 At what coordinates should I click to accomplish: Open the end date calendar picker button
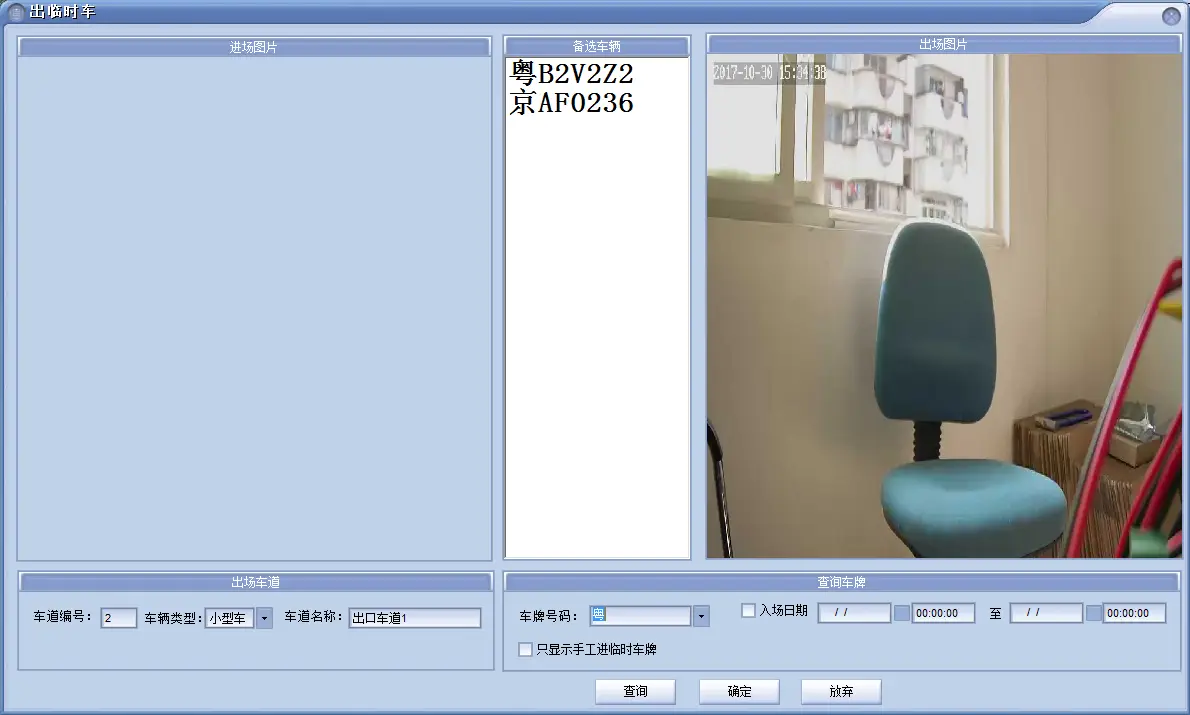coord(1093,613)
